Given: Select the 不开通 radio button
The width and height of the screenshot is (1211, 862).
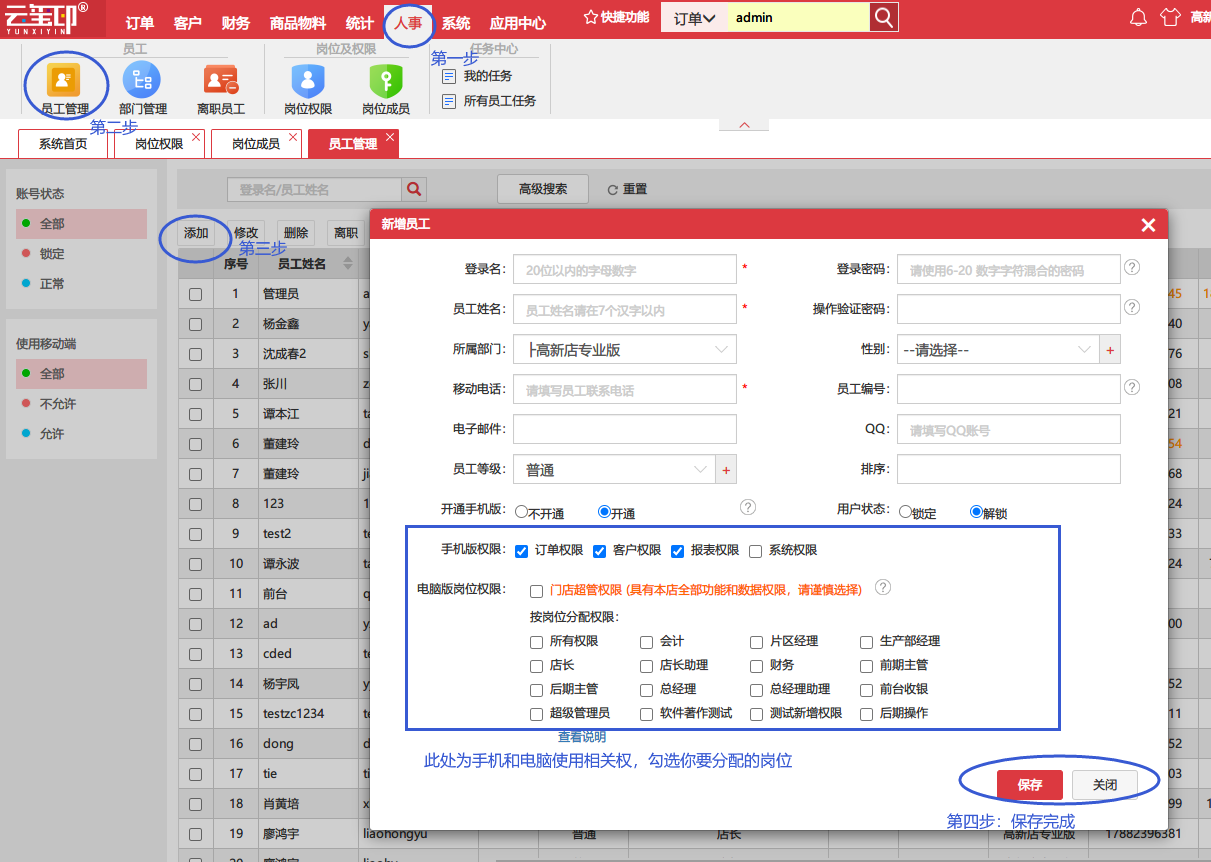Looking at the screenshot, I should 521,511.
